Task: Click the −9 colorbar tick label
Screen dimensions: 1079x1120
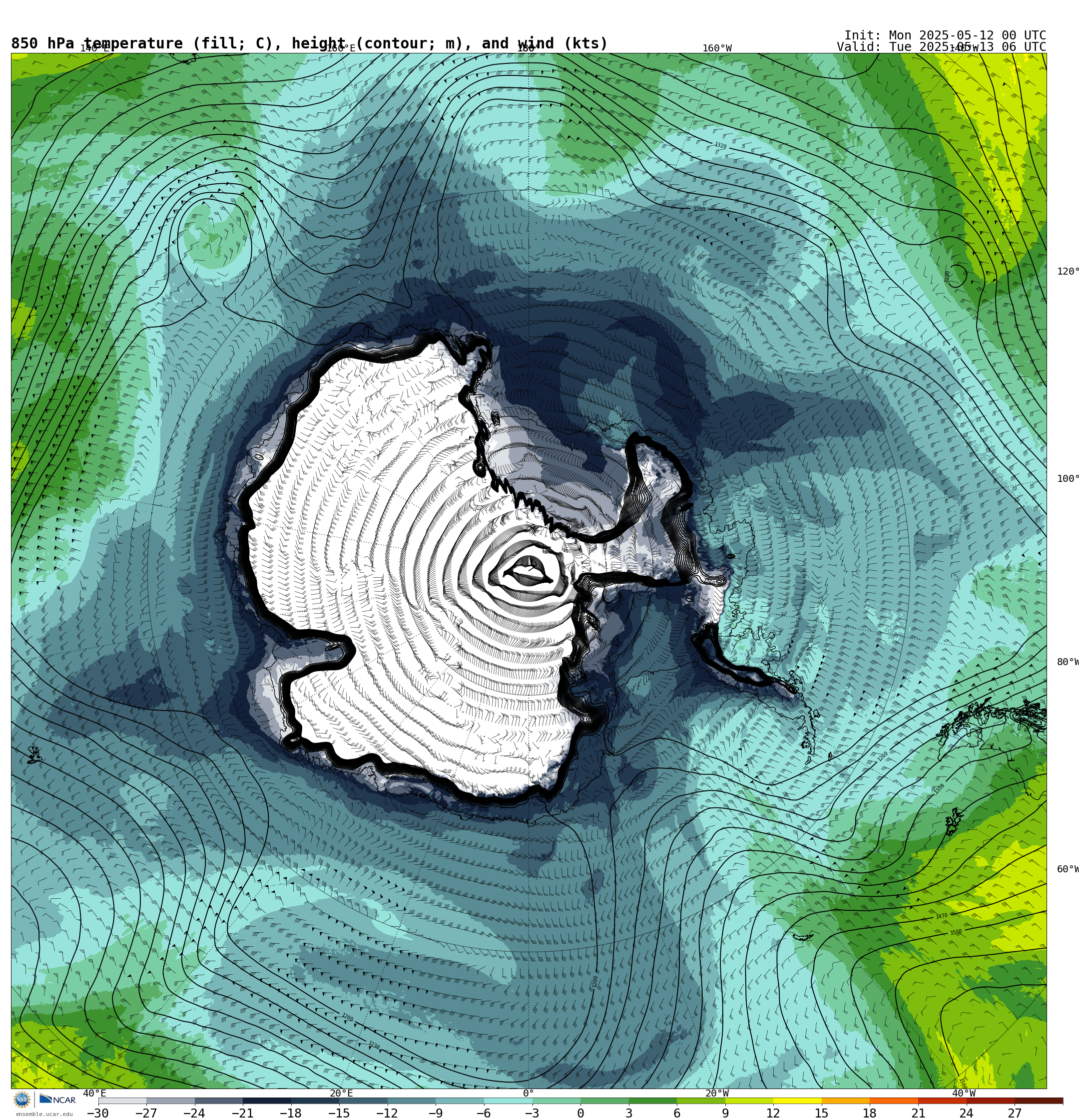Action: pos(435,1113)
